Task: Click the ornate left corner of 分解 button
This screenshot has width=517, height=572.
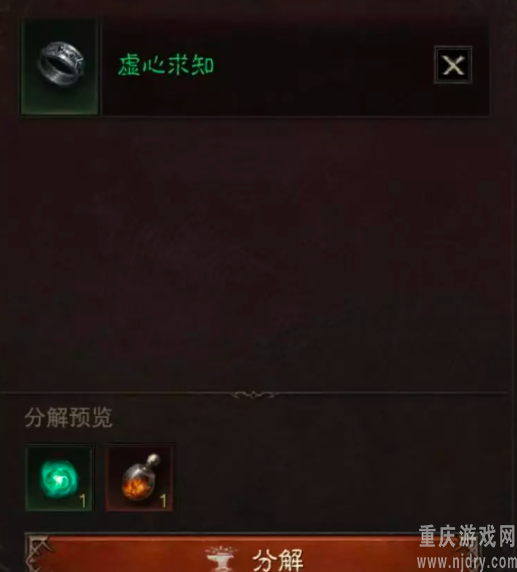Action: tap(39, 553)
